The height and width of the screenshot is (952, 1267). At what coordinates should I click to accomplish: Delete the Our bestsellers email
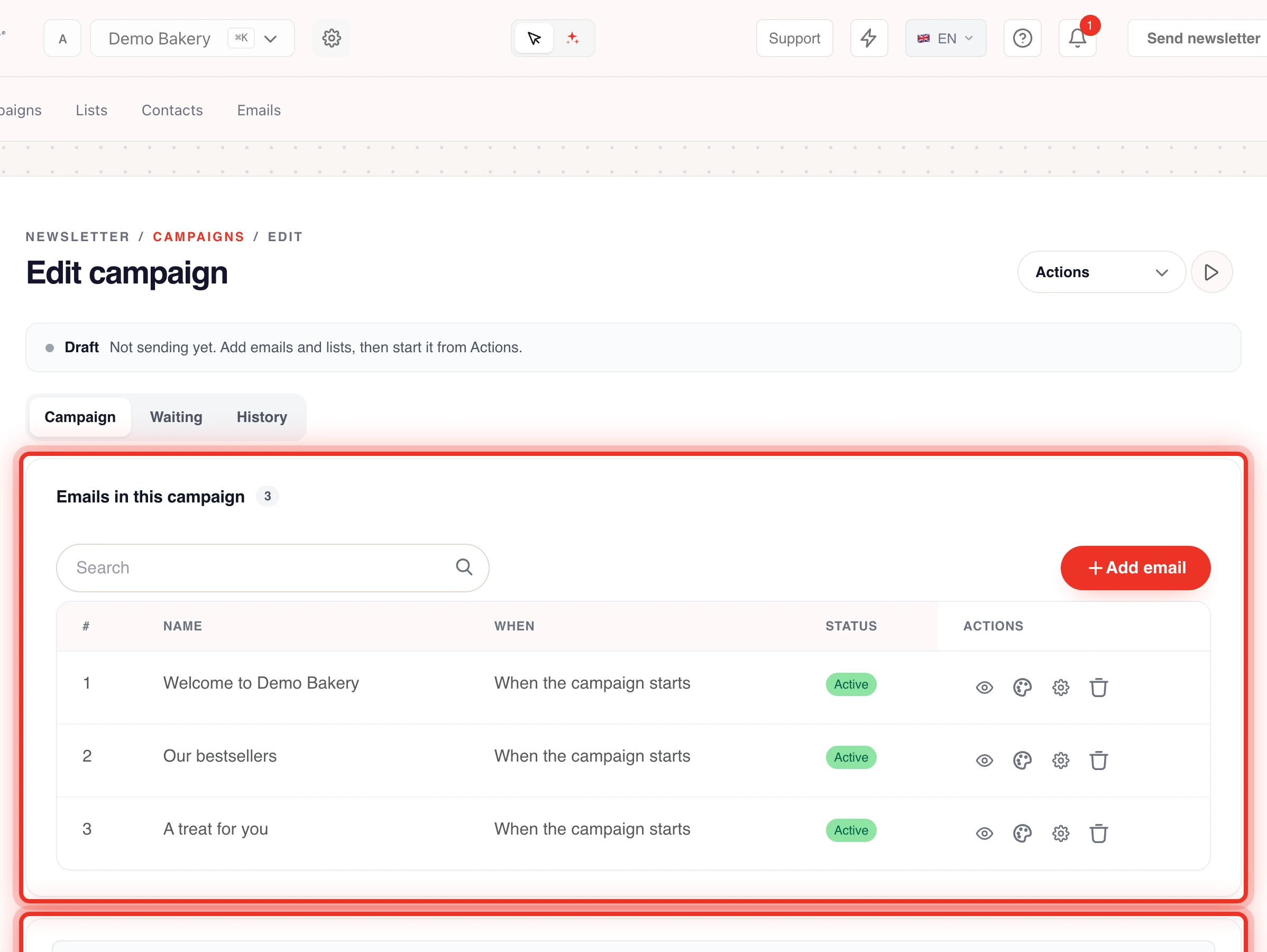pyautogui.click(x=1098, y=760)
